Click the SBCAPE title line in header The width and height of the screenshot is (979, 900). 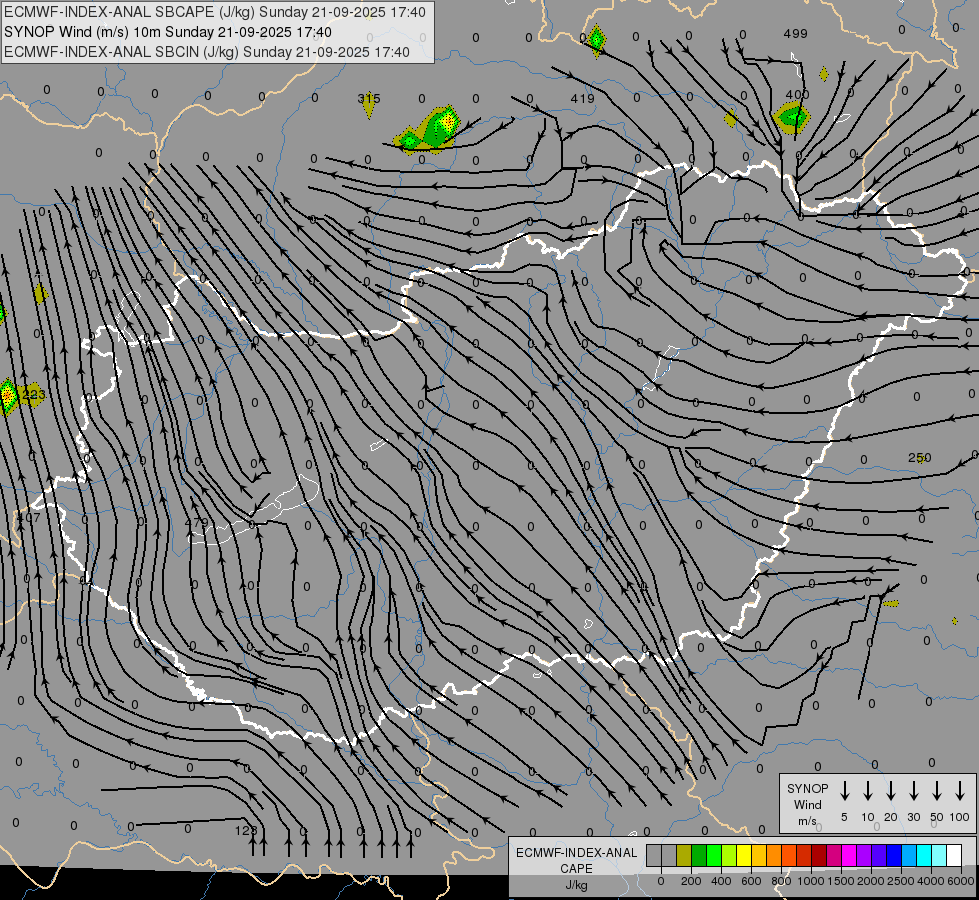215,12
